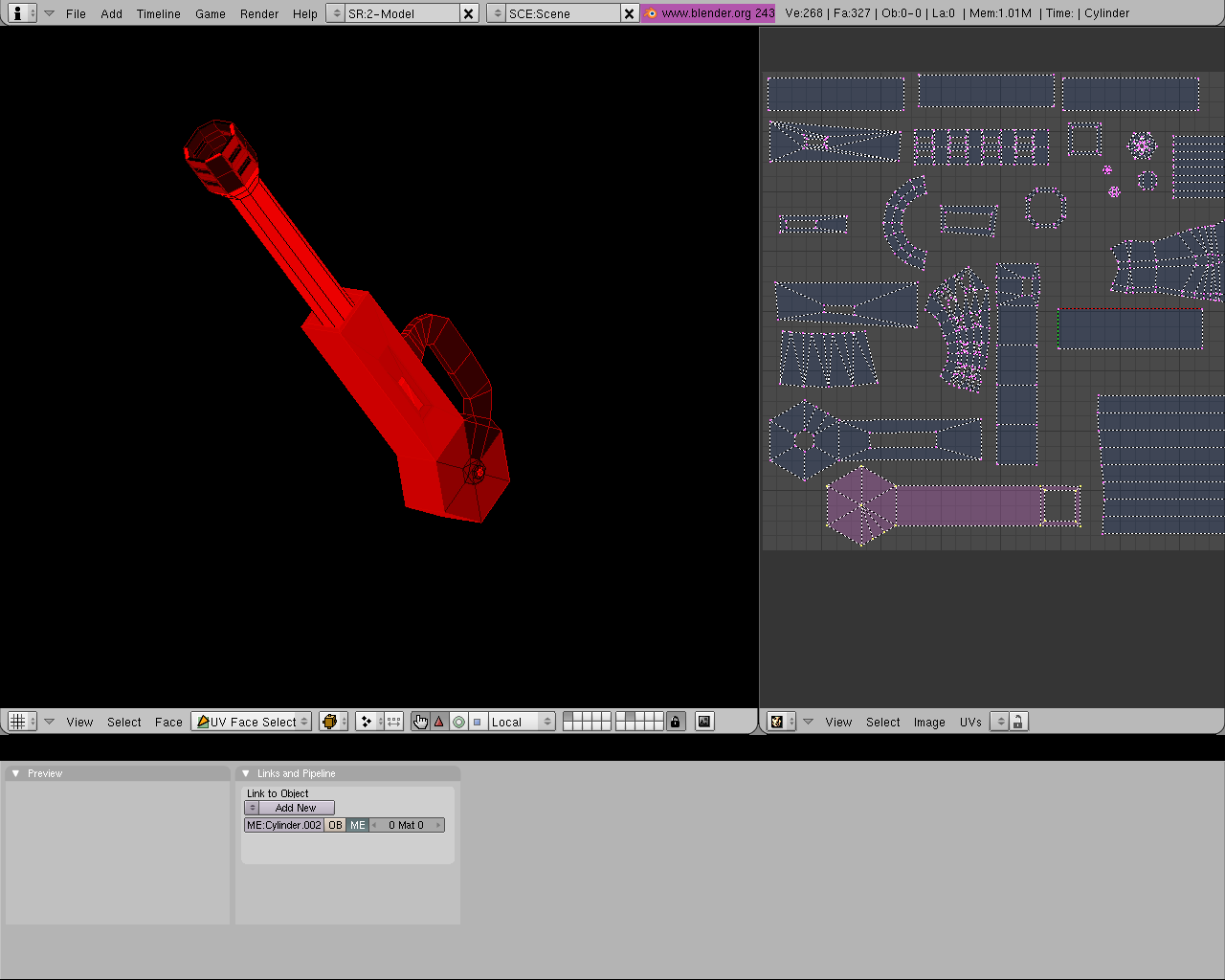Open the UVs menu in image editor
Screen dimensions: 1225x980
(x=970, y=722)
